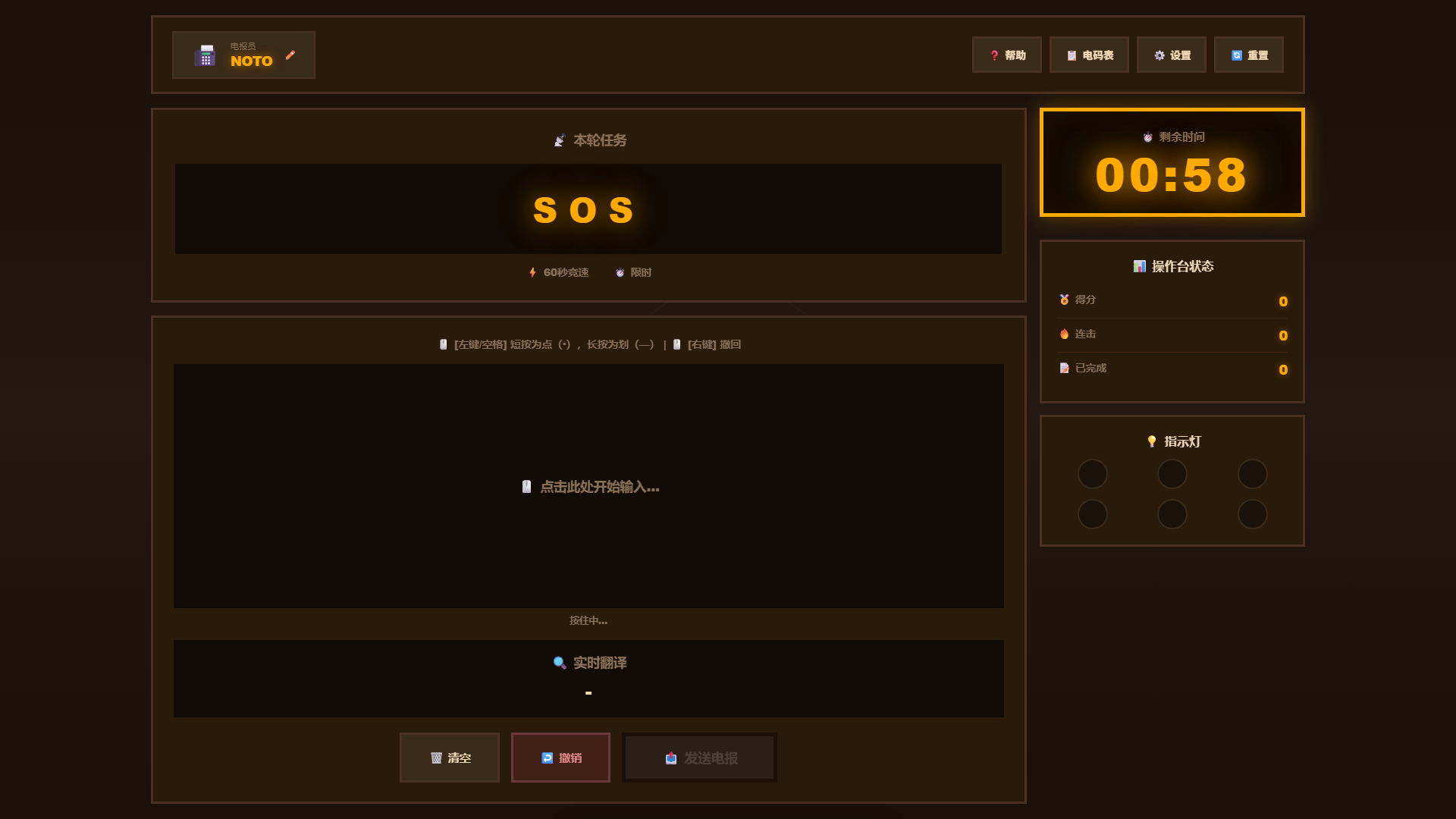The image size is (1456, 819).
Task: Click the question mark icon on 帮助
Action: tap(994, 55)
